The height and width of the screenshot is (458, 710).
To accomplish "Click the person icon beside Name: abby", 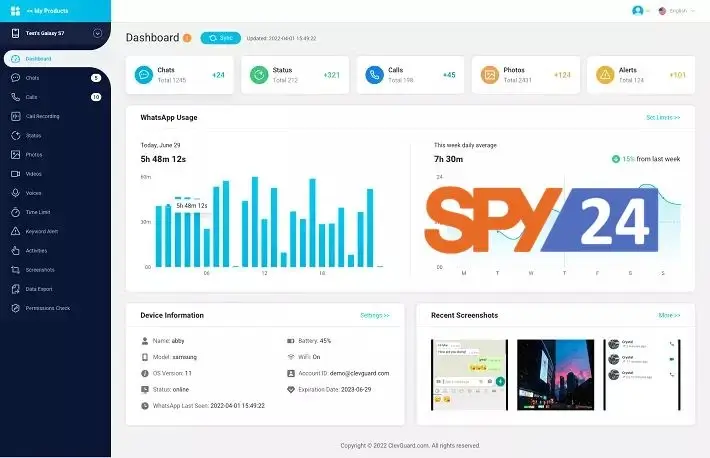I will [145, 341].
